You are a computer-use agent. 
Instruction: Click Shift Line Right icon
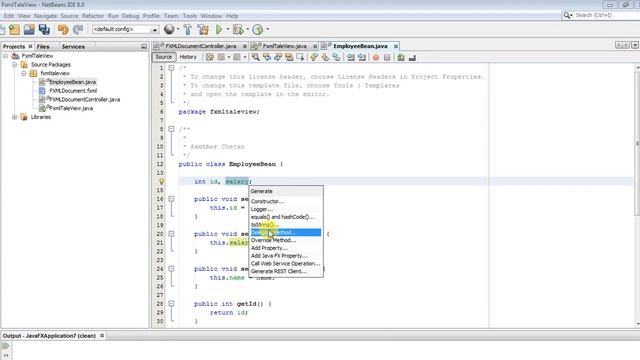[362, 58]
